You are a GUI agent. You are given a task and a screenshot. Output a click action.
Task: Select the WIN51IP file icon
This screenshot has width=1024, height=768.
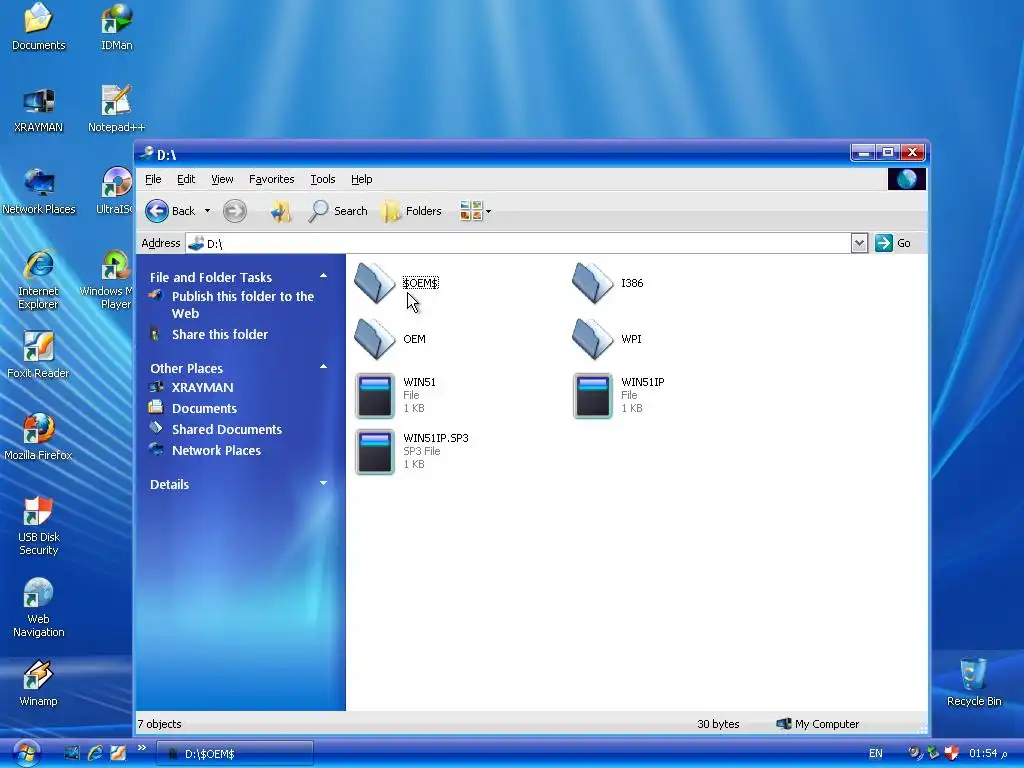coord(593,395)
